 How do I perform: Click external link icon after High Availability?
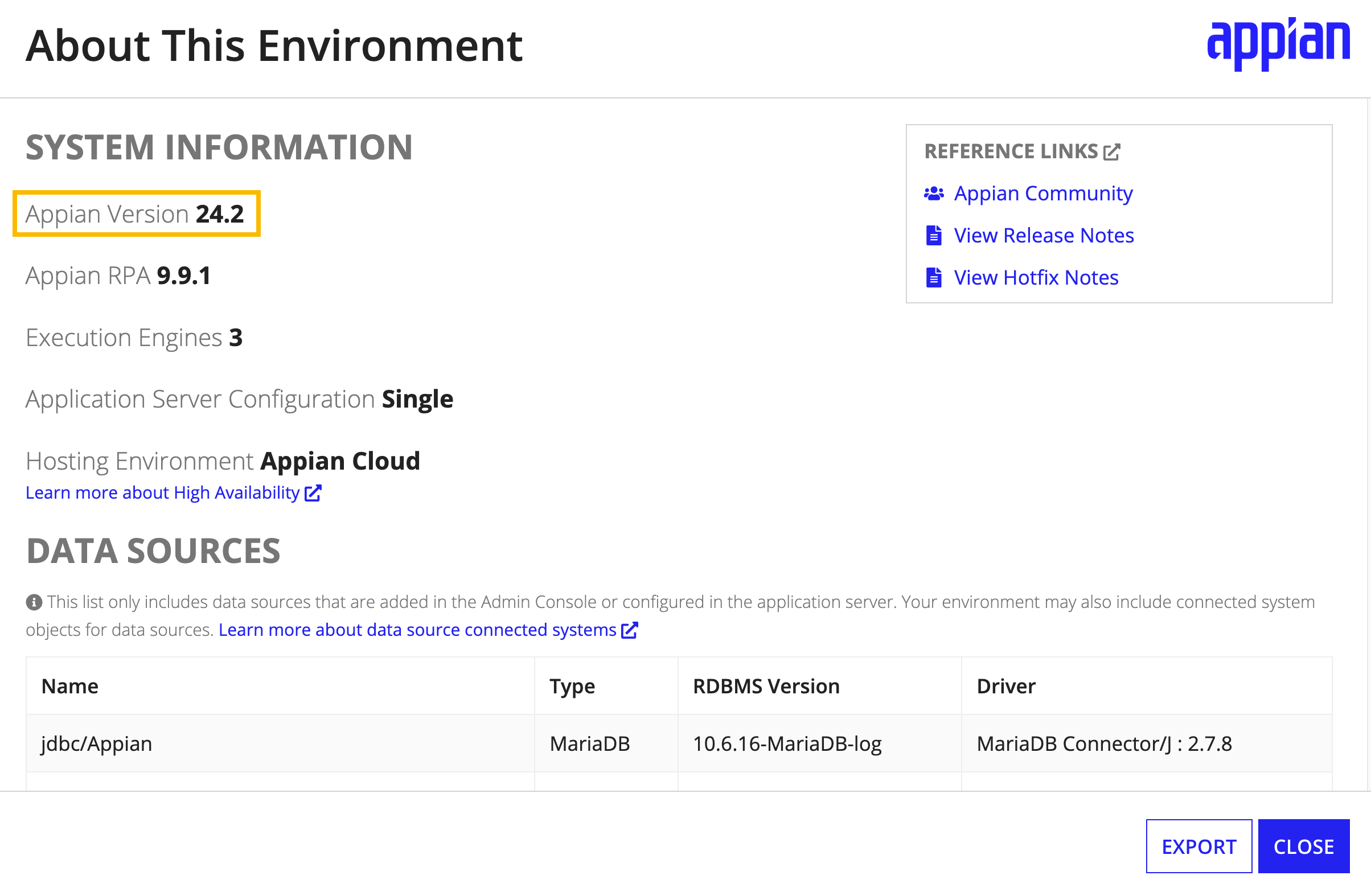coord(313,494)
